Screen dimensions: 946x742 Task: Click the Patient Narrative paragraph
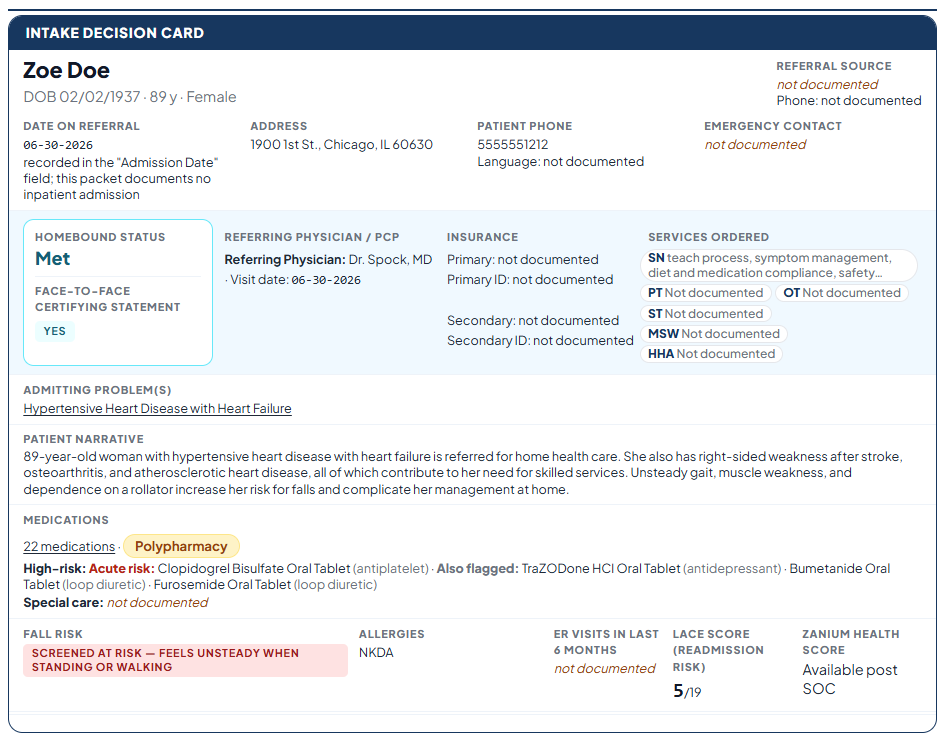pyautogui.click(x=463, y=473)
